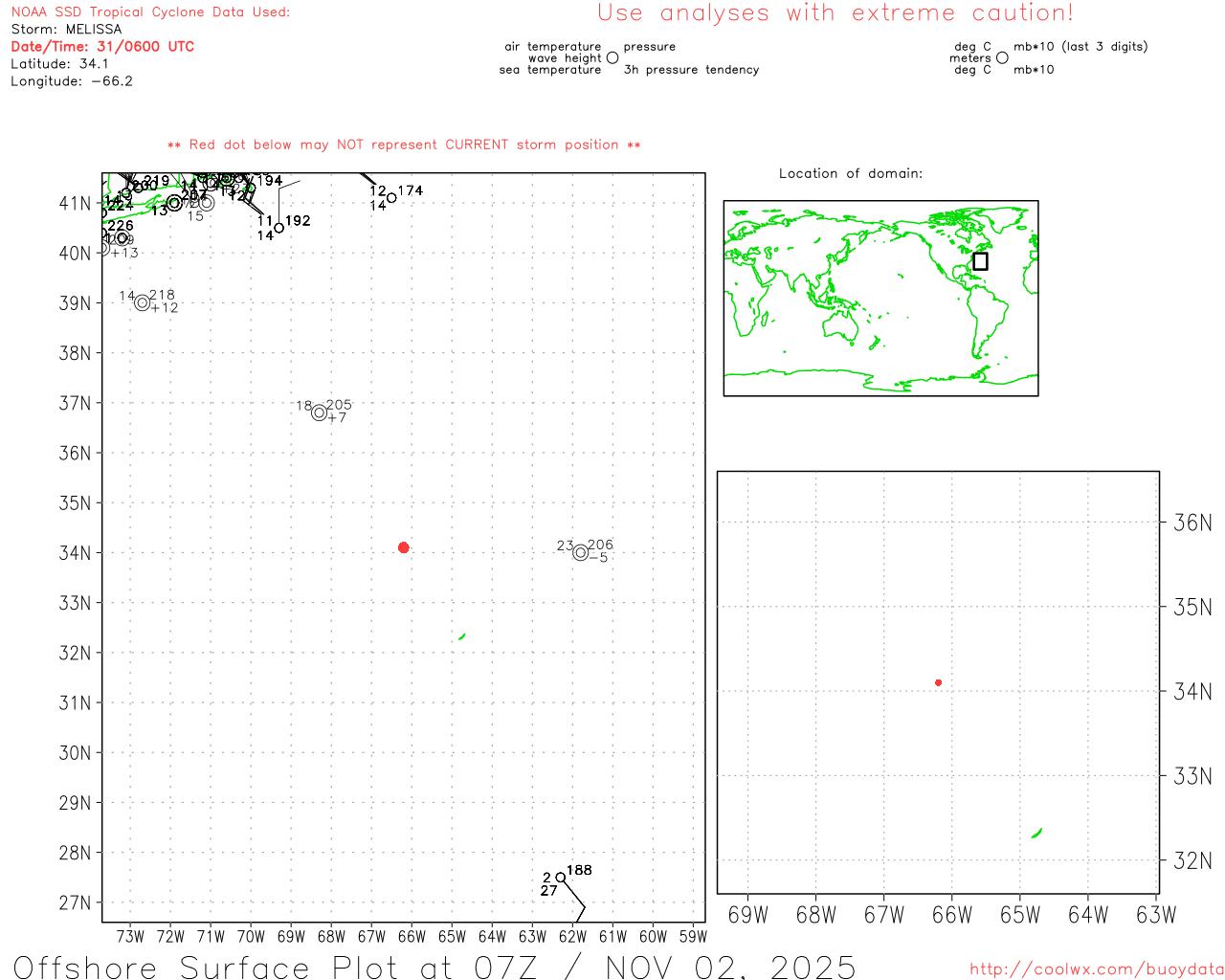The image size is (1225, 980).
Task: Click the 'meters' legend label
Action: click(x=970, y=58)
